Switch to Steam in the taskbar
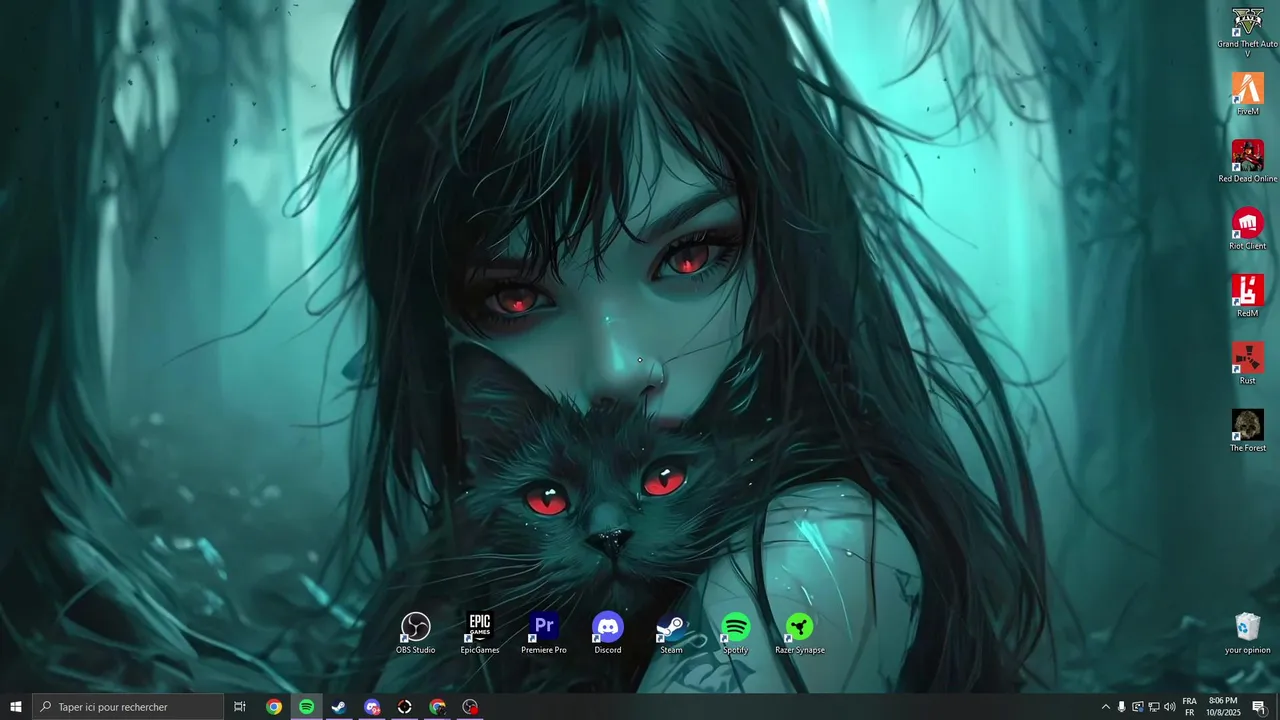The height and width of the screenshot is (720, 1280). pyautogui.click(x=339, y=707)
